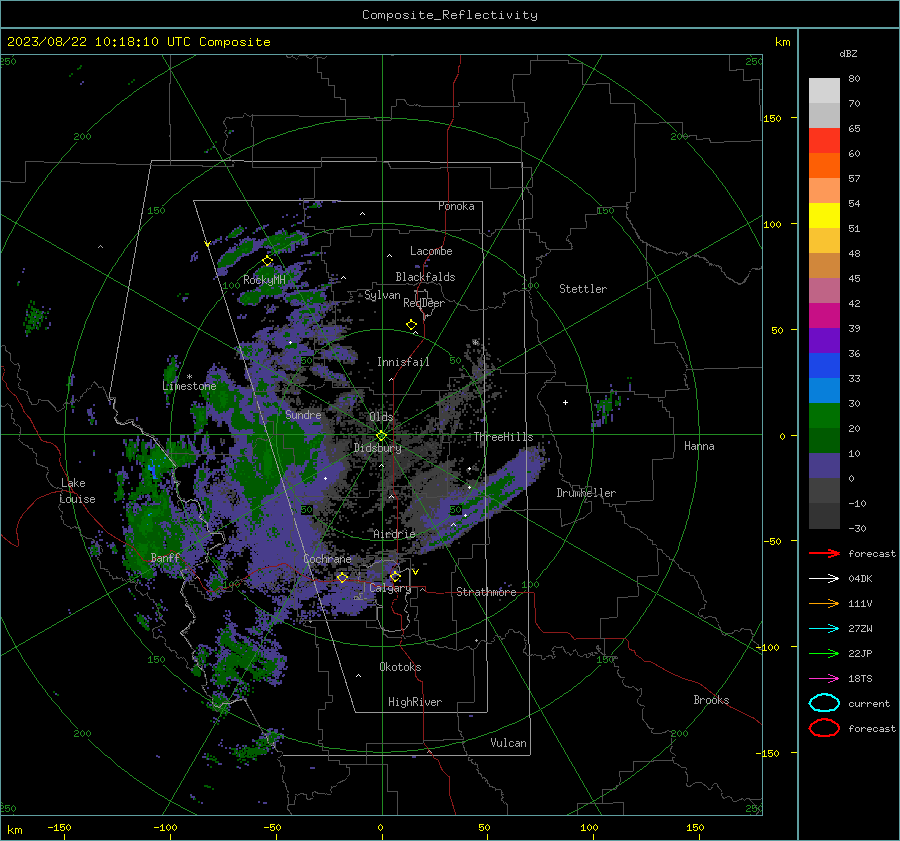The width and height of the screenshot is (900, 841).
Task: Click the cyan 27ZW arrow symbol
Action: click(x=824, y=628)
